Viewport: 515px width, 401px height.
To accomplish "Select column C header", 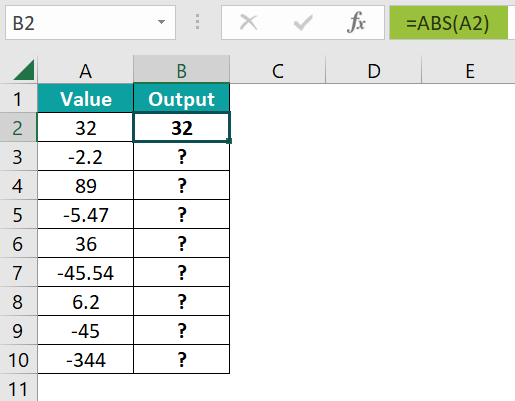I will tap(278, 70).
